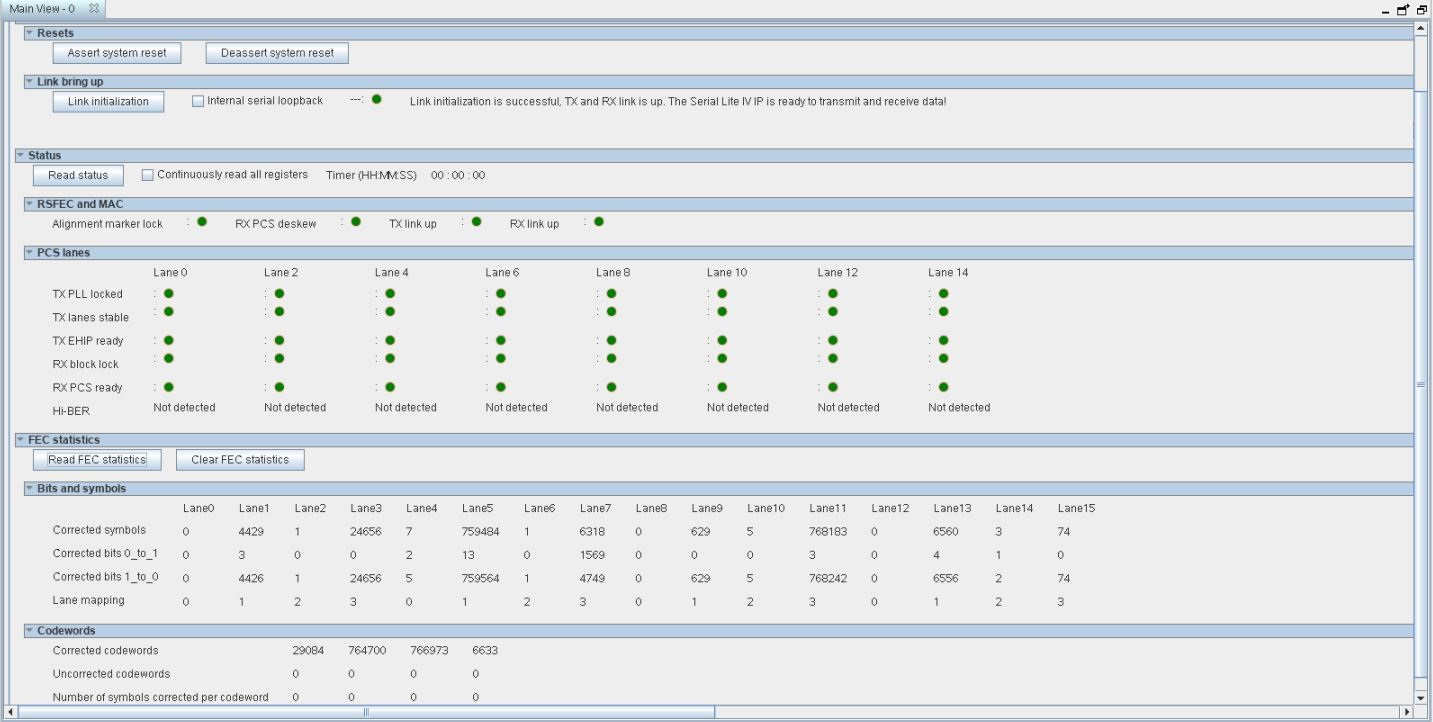Viewport: 1433px width, 722px height.
Task: Click the Alignment marker lock status LED
Action: [x=202, y=222]
